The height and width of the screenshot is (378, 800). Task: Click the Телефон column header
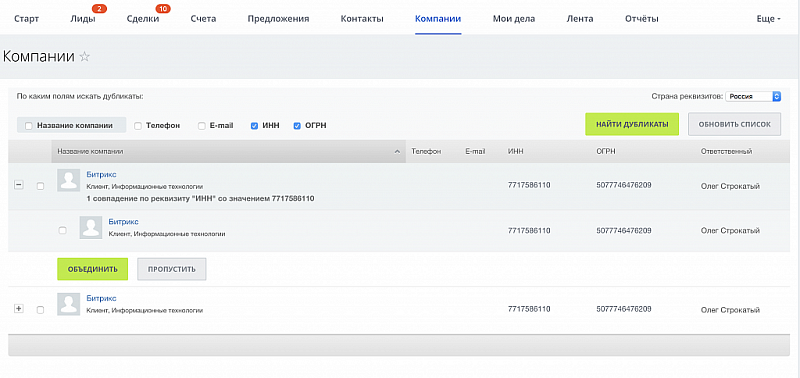(426, 152)
